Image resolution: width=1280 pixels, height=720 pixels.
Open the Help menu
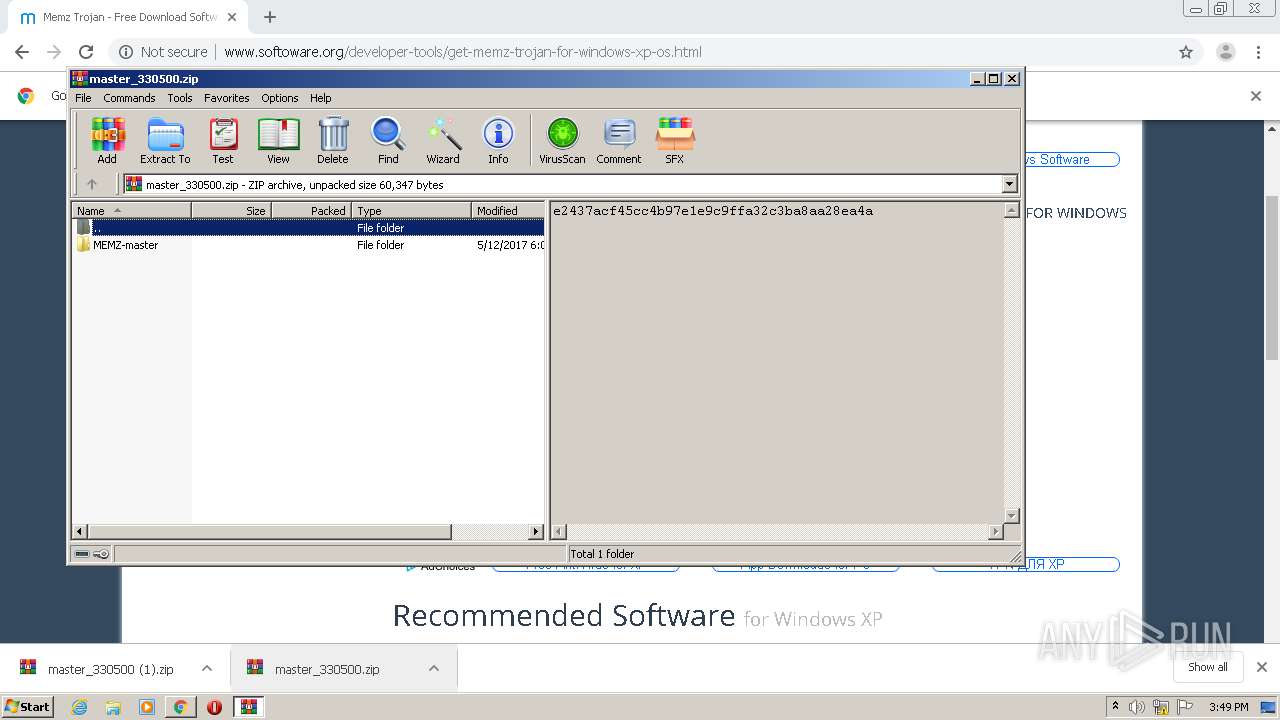coord(320,98)
